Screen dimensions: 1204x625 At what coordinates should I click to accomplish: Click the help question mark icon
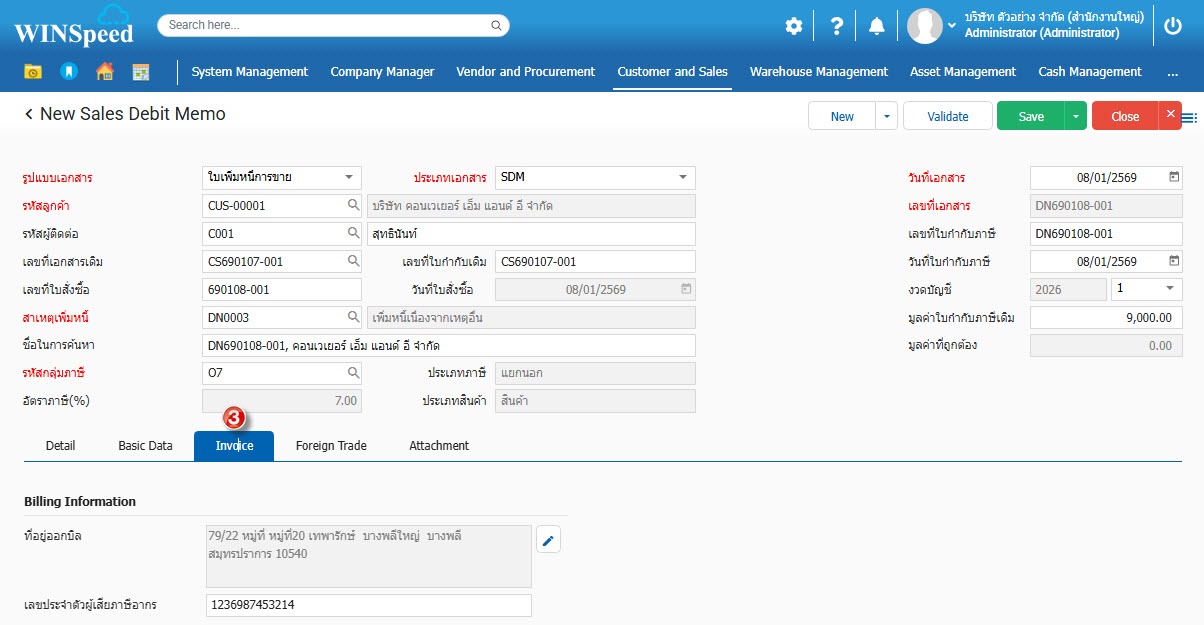[836, 26]
